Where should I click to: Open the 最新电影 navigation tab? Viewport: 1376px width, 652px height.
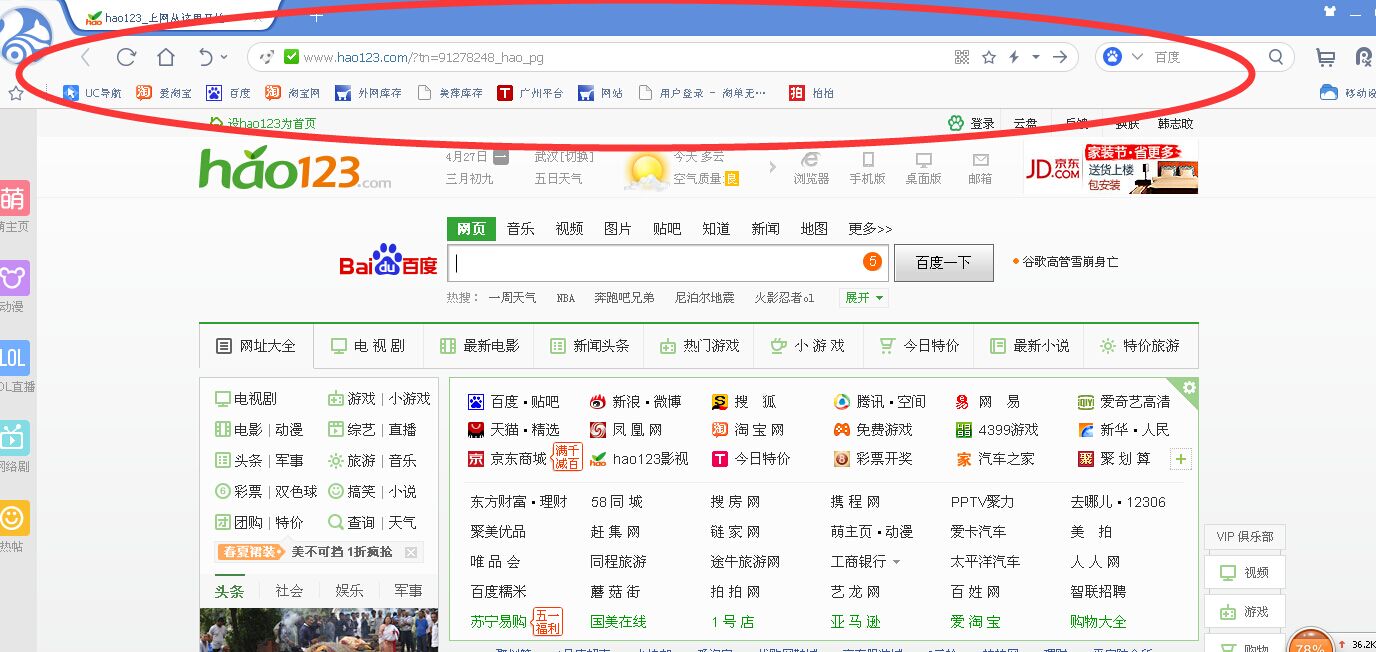tap(479, 346)
